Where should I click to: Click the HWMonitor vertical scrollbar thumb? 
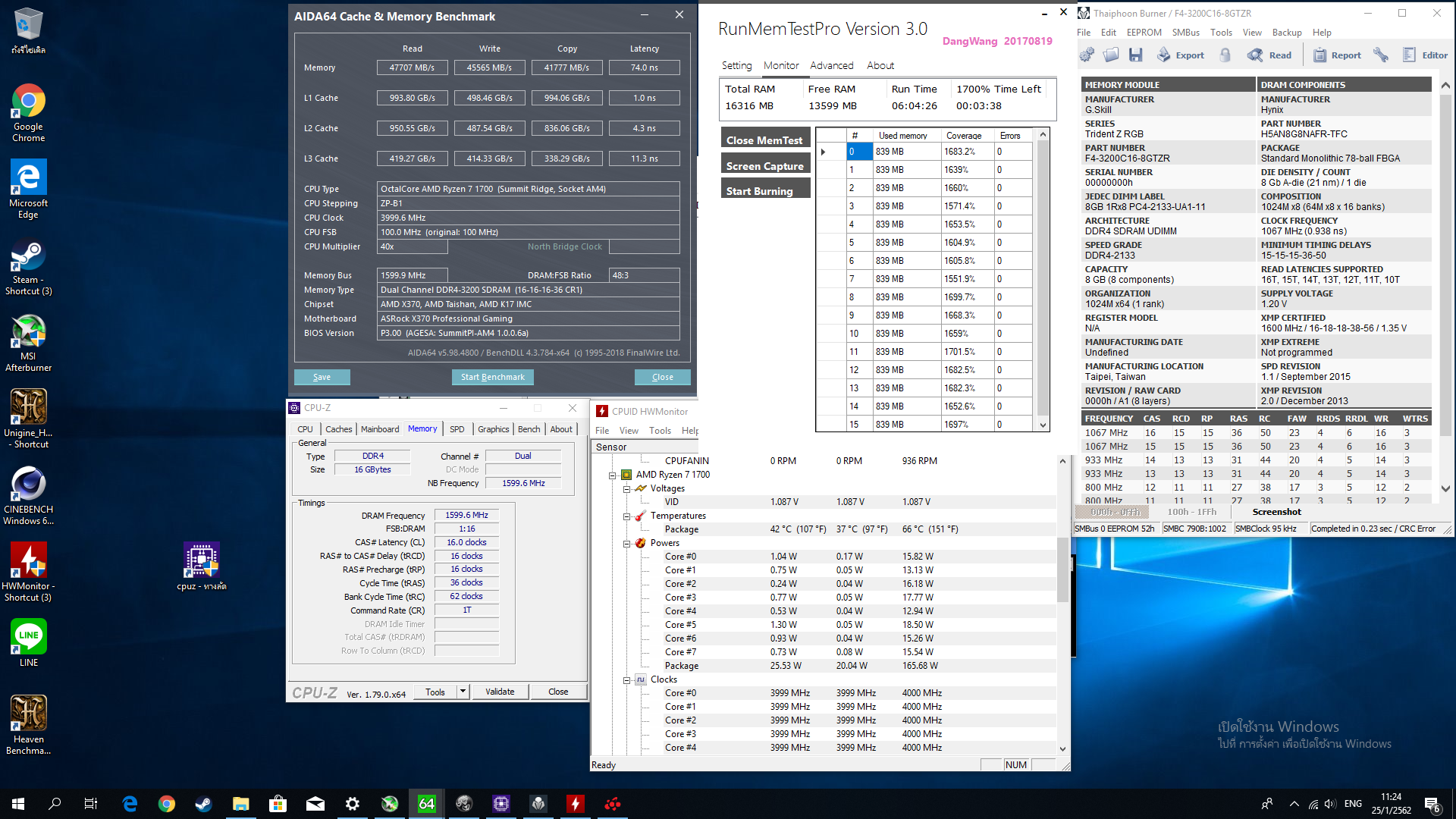pyautogui.click(x=1062, y=569)
